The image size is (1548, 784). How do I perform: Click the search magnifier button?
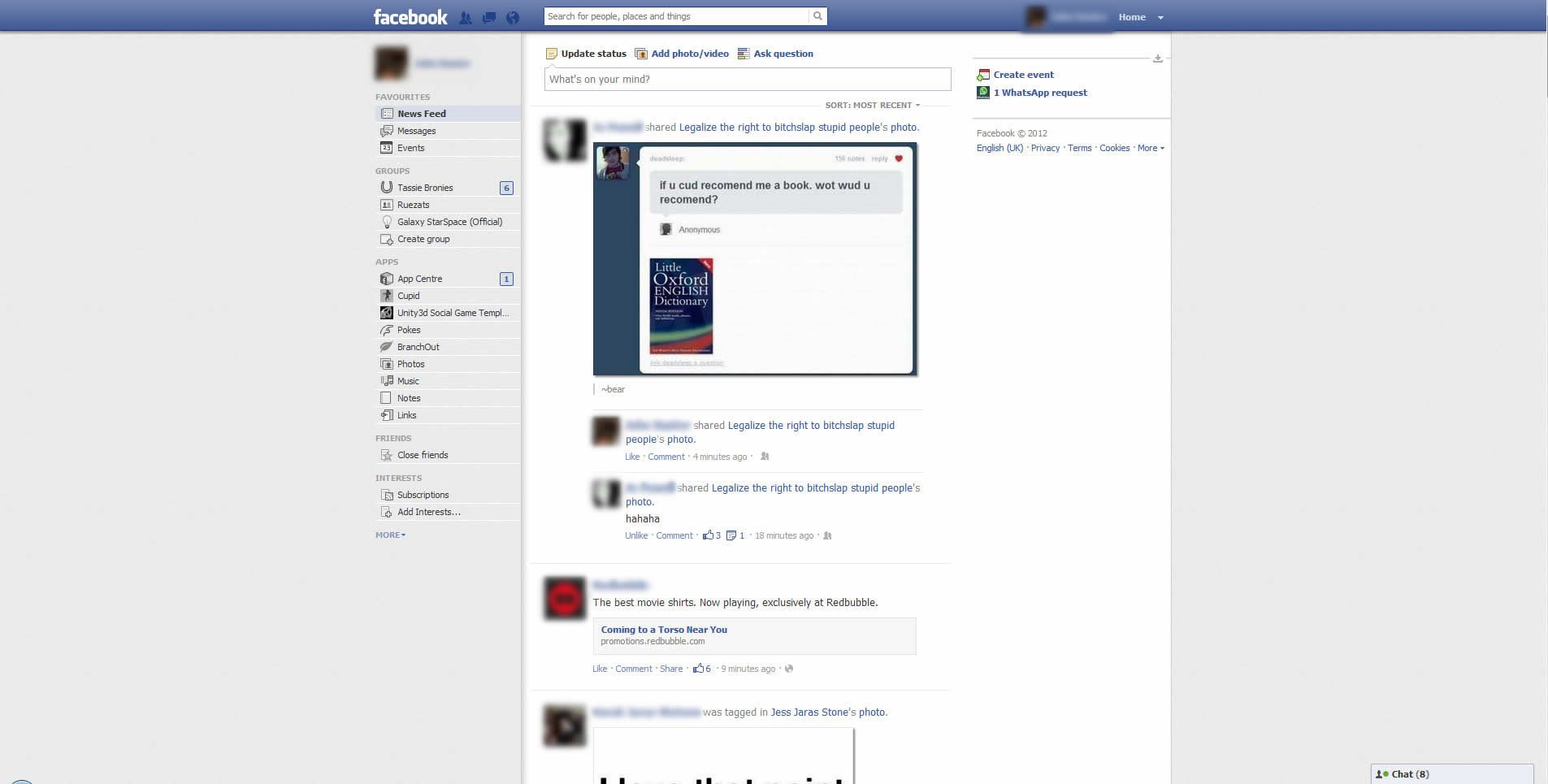point(817,16)
